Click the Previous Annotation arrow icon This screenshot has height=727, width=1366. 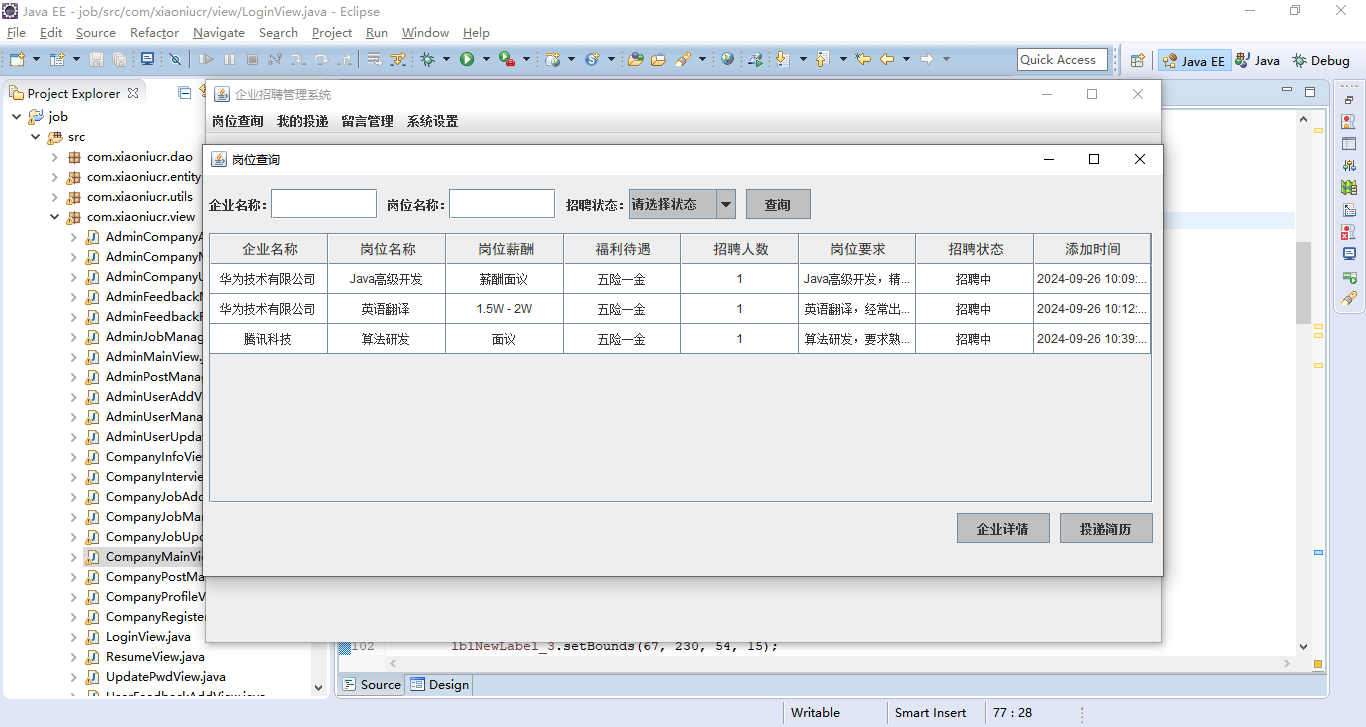[x=822, y=59]
